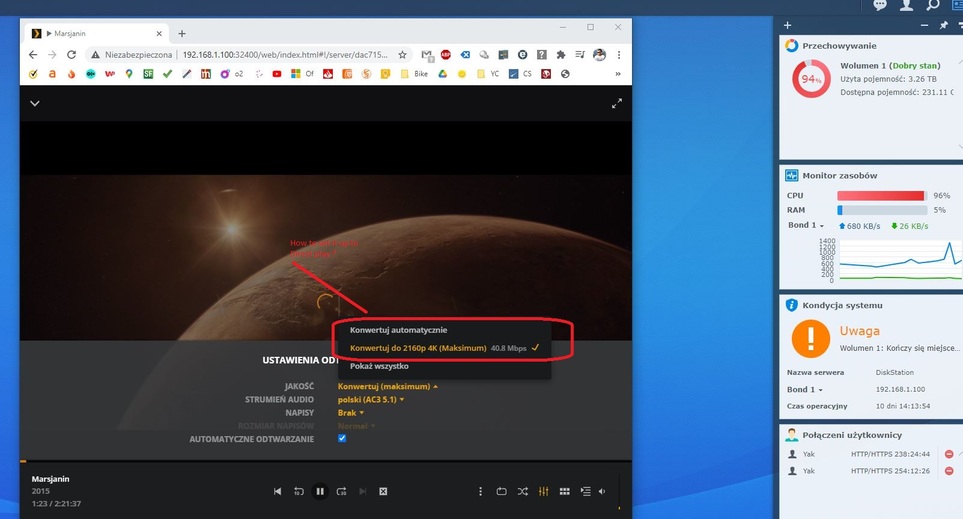Image resolution: width=963 pixels, height=519 pixels.
Task: Click the volume speaker icon
Action: [x=602, y=491]
